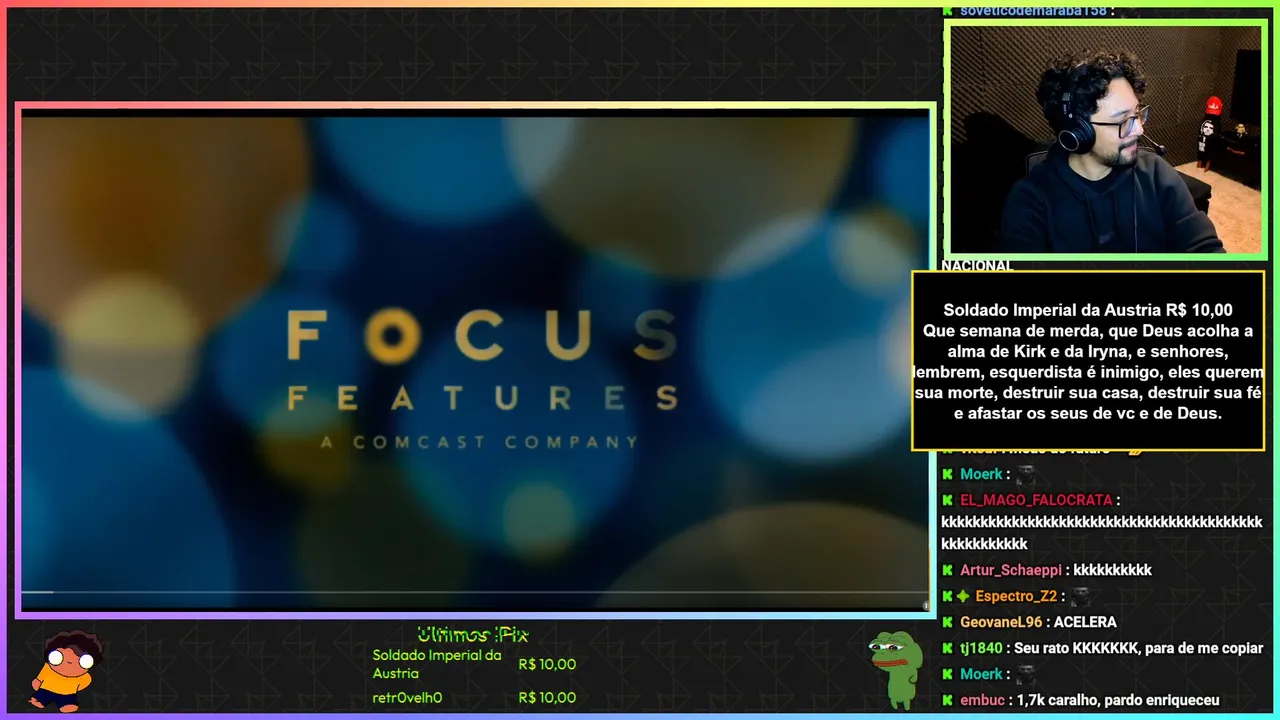
Task: Click the Kick icon beside Espectro_Z2
Action: click(947, 596)
